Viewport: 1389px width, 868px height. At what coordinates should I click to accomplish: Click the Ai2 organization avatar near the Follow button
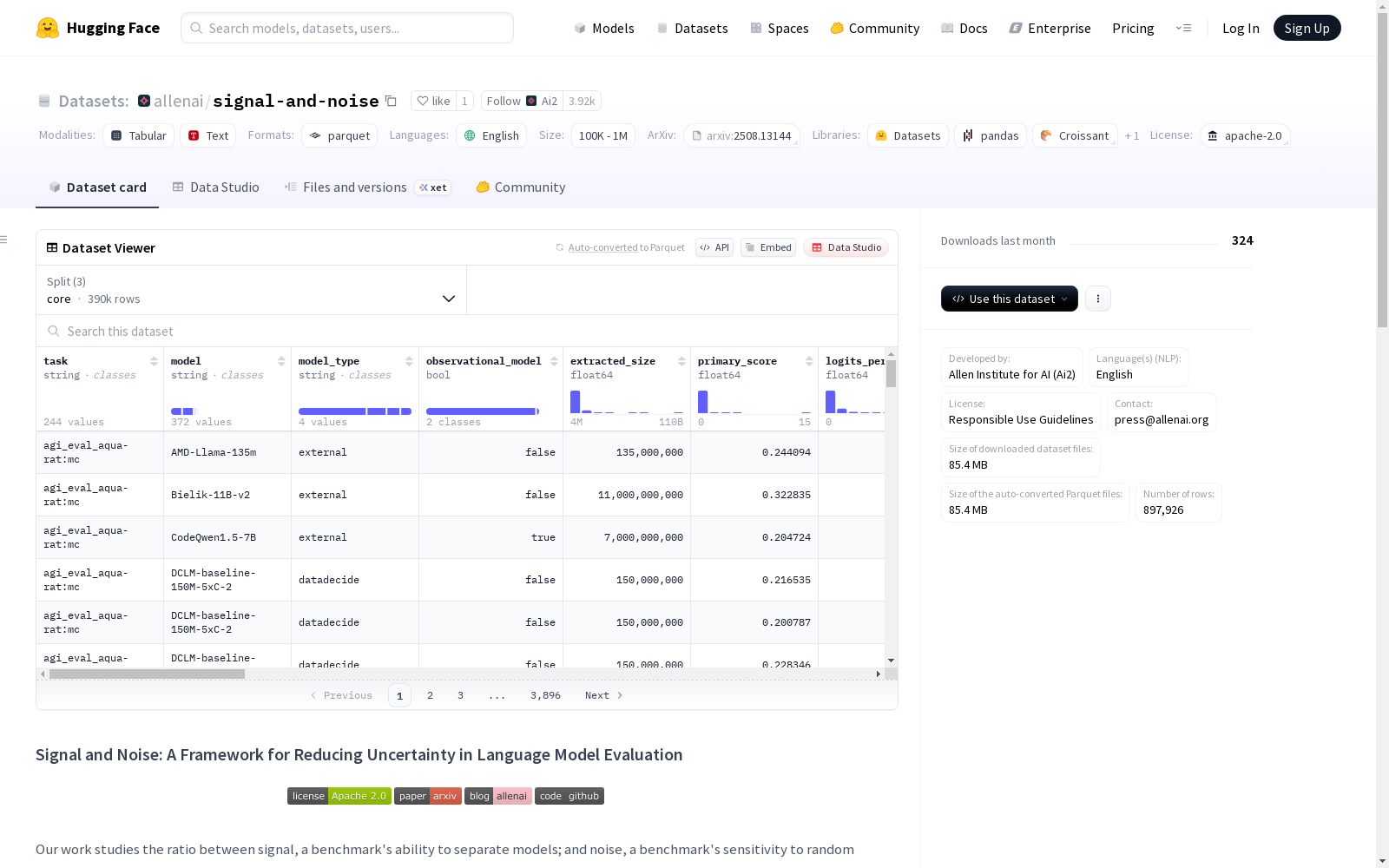click(x=531, y=101)
